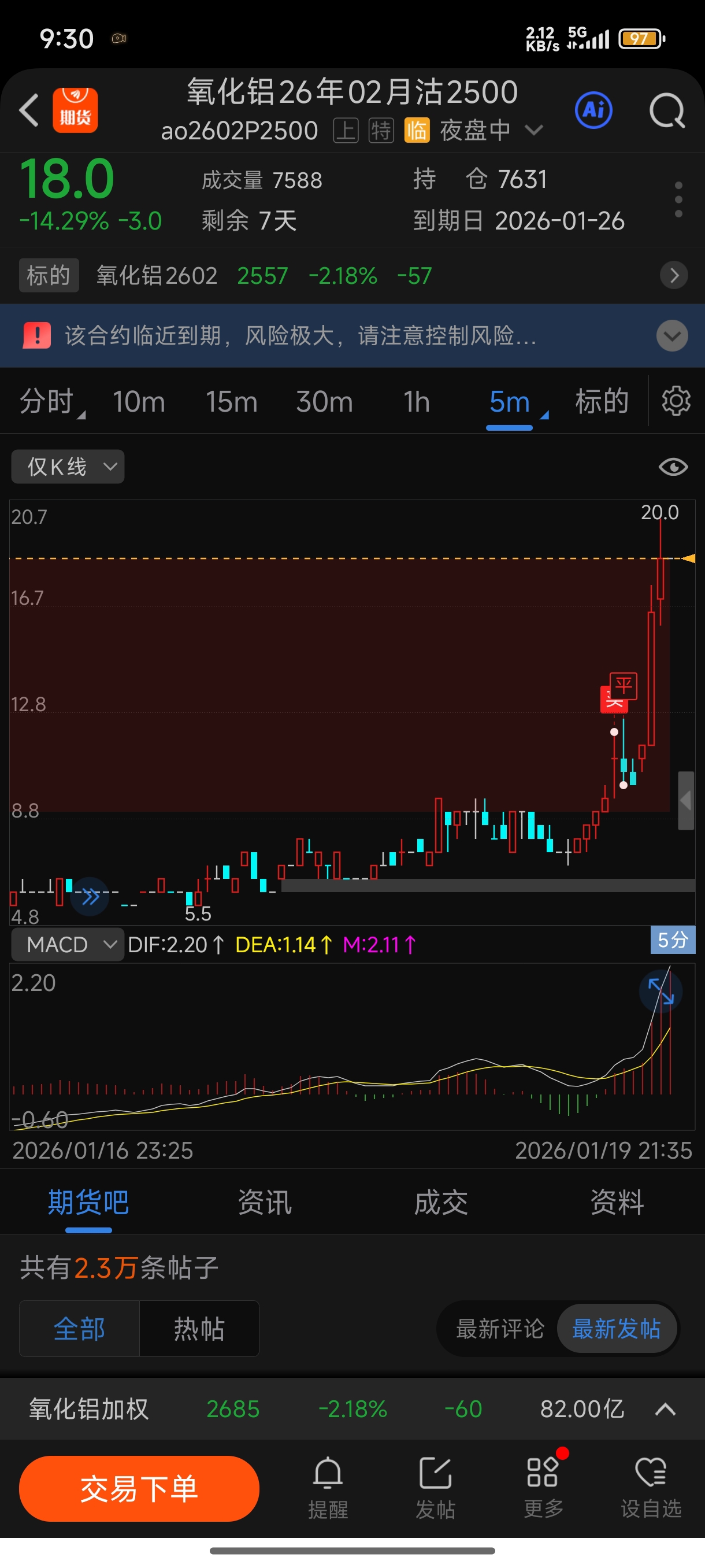Tap the 持仓 7631 value
705x1568 pixels.
click(x=480, y=180)
